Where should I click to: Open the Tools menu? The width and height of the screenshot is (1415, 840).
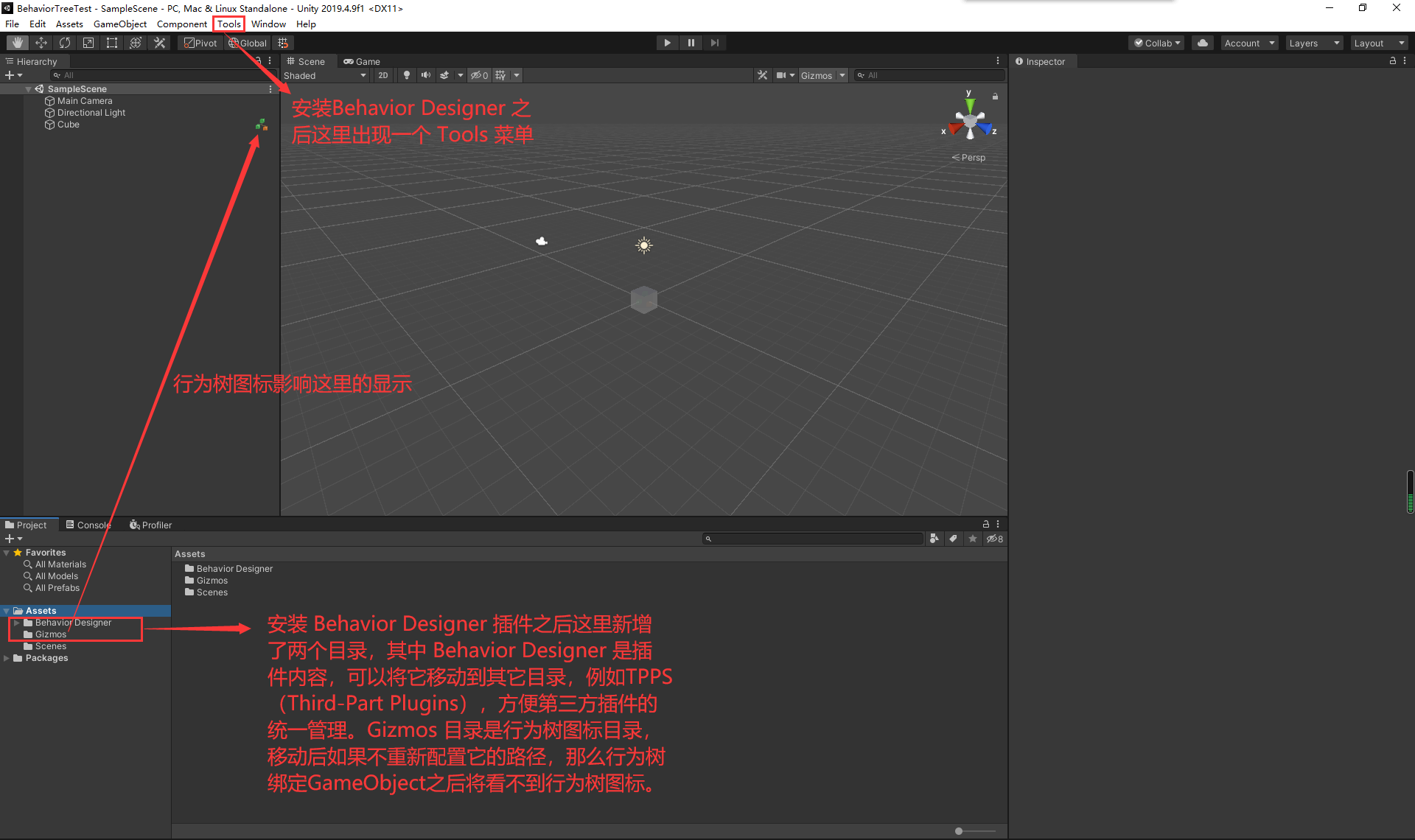click(228, 23)
